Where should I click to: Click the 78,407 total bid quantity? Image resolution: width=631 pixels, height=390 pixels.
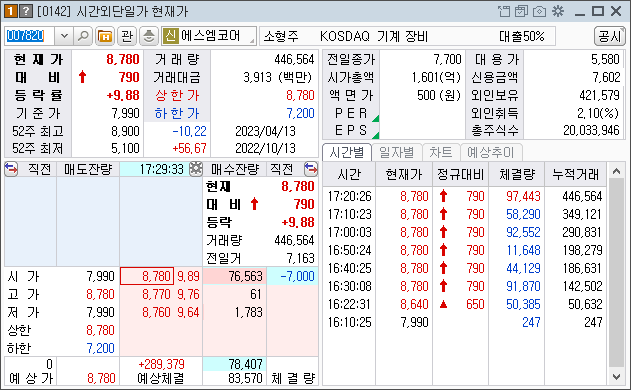point(234,364)
